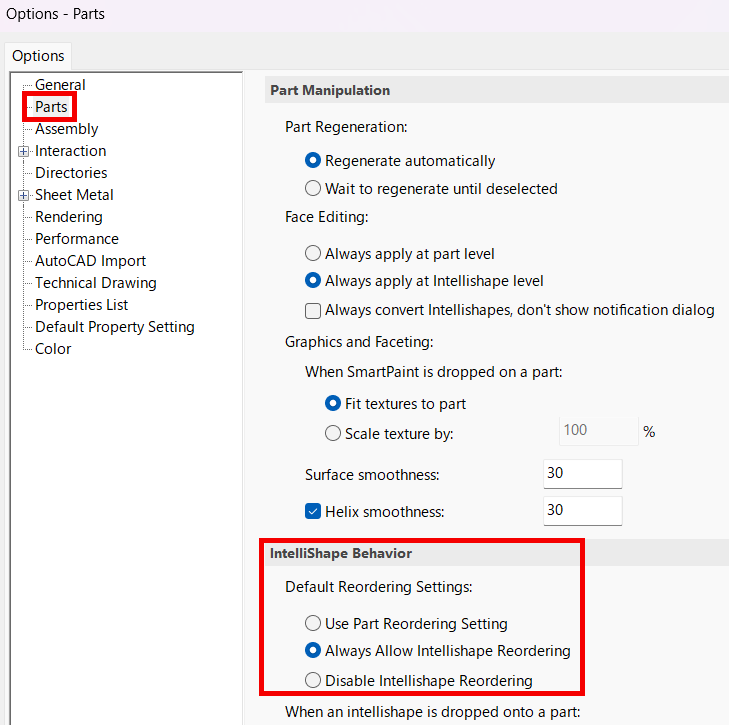
Task: Toggle the Helix smoothness checkbox
Action: 313,512
